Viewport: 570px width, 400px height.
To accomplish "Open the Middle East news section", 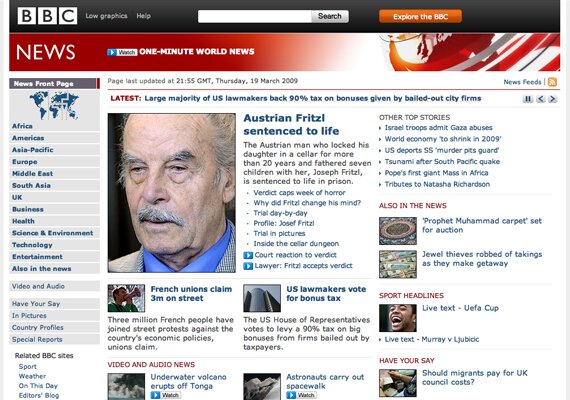I will pyautogui.click(x=54, y=174).
